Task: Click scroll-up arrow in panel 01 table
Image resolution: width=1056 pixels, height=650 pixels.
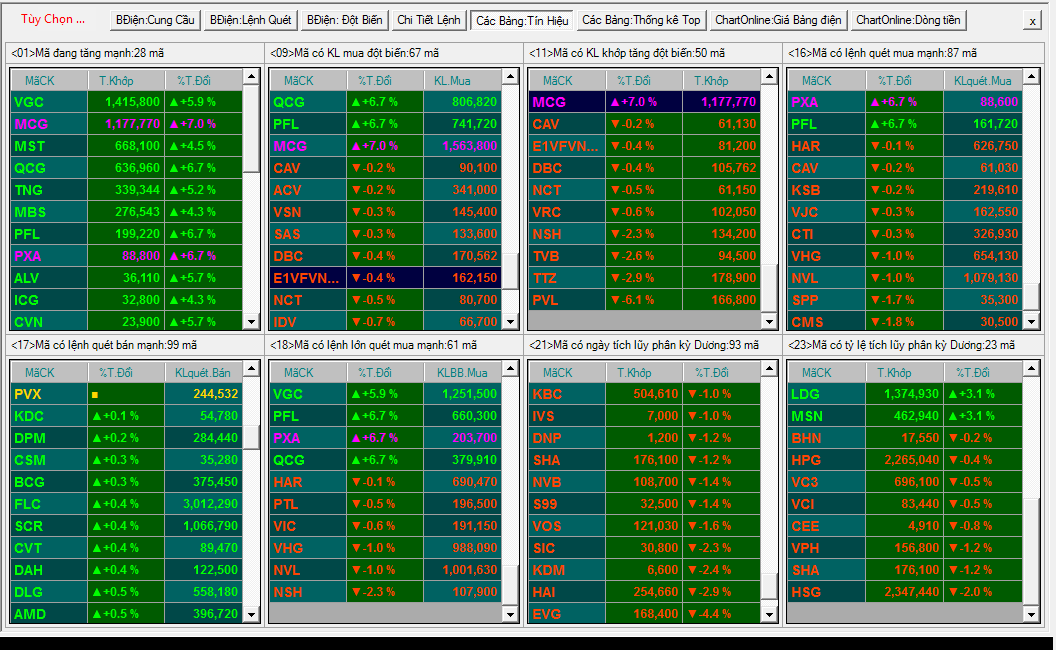Action: (251, 77)
